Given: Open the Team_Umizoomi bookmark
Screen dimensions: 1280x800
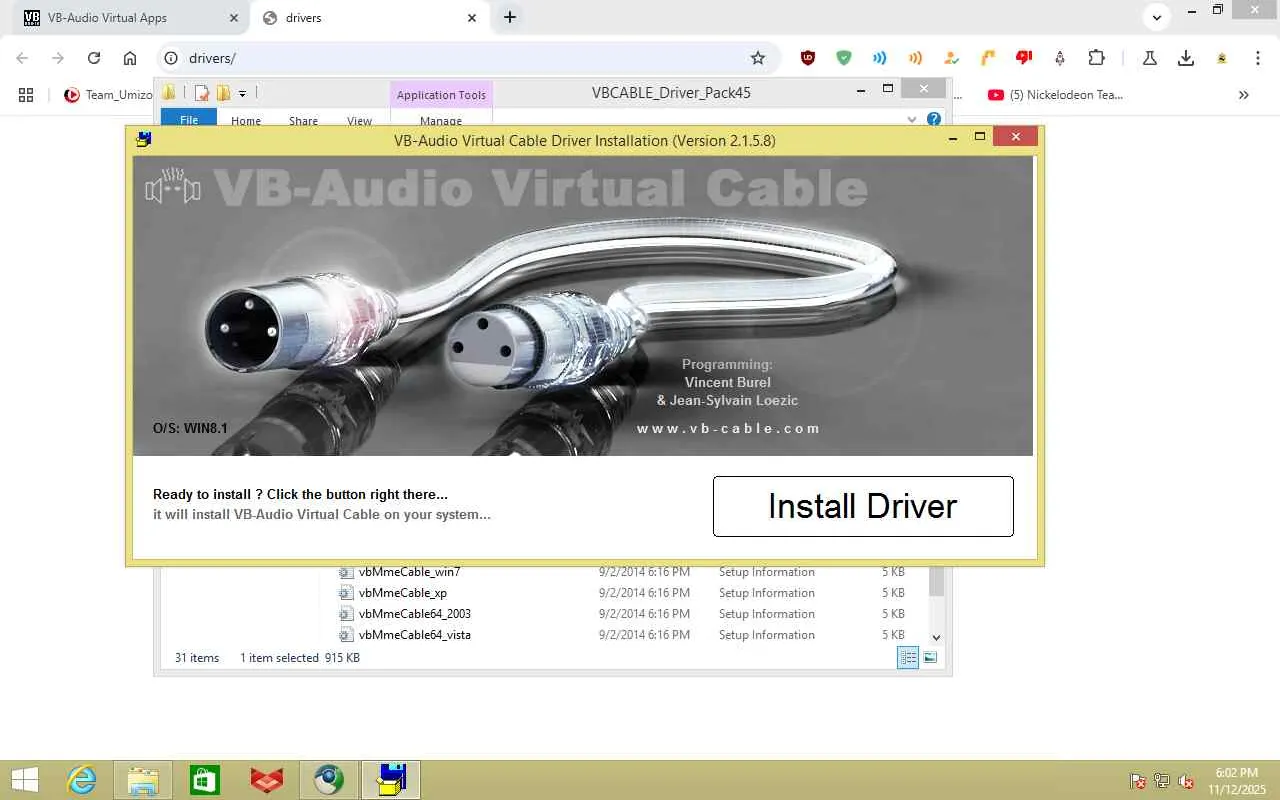Looking at the screenshot, I should pos(108,95).
